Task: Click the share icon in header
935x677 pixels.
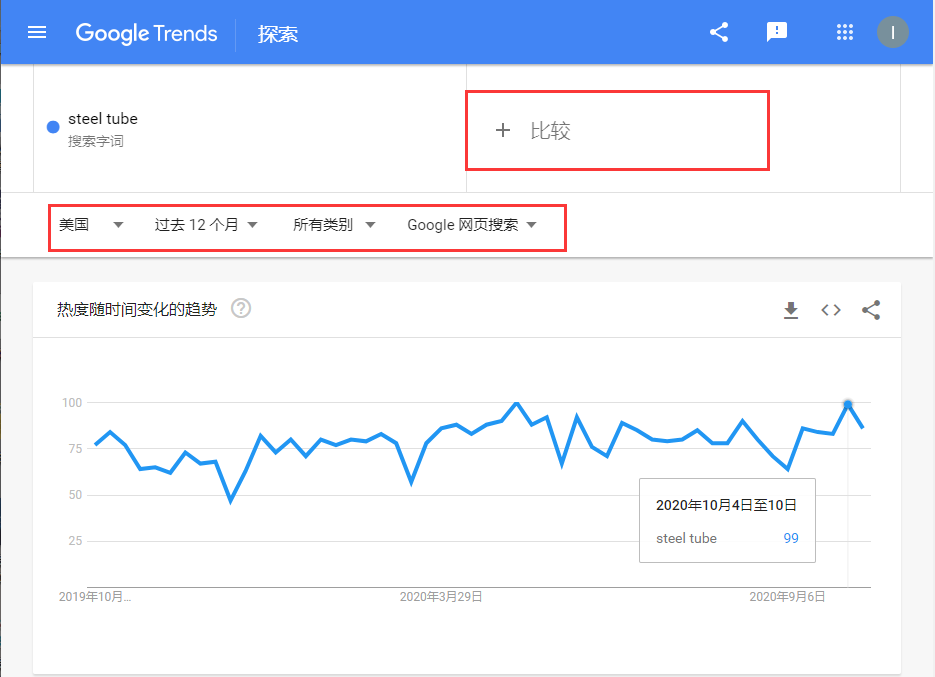Action: 718,32
